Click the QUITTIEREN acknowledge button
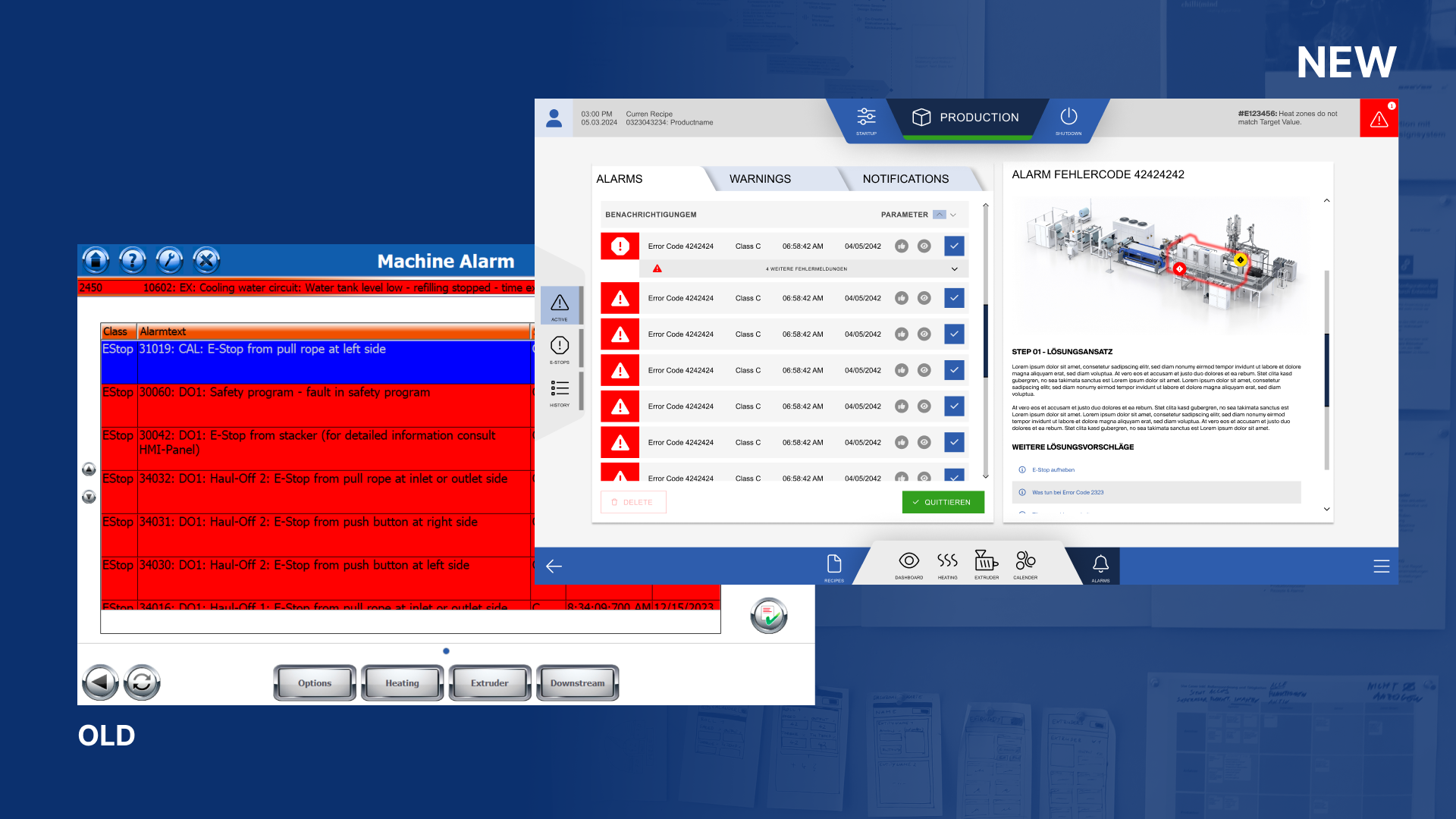This screenshot has width=1456, height=819. click(940, 502)
